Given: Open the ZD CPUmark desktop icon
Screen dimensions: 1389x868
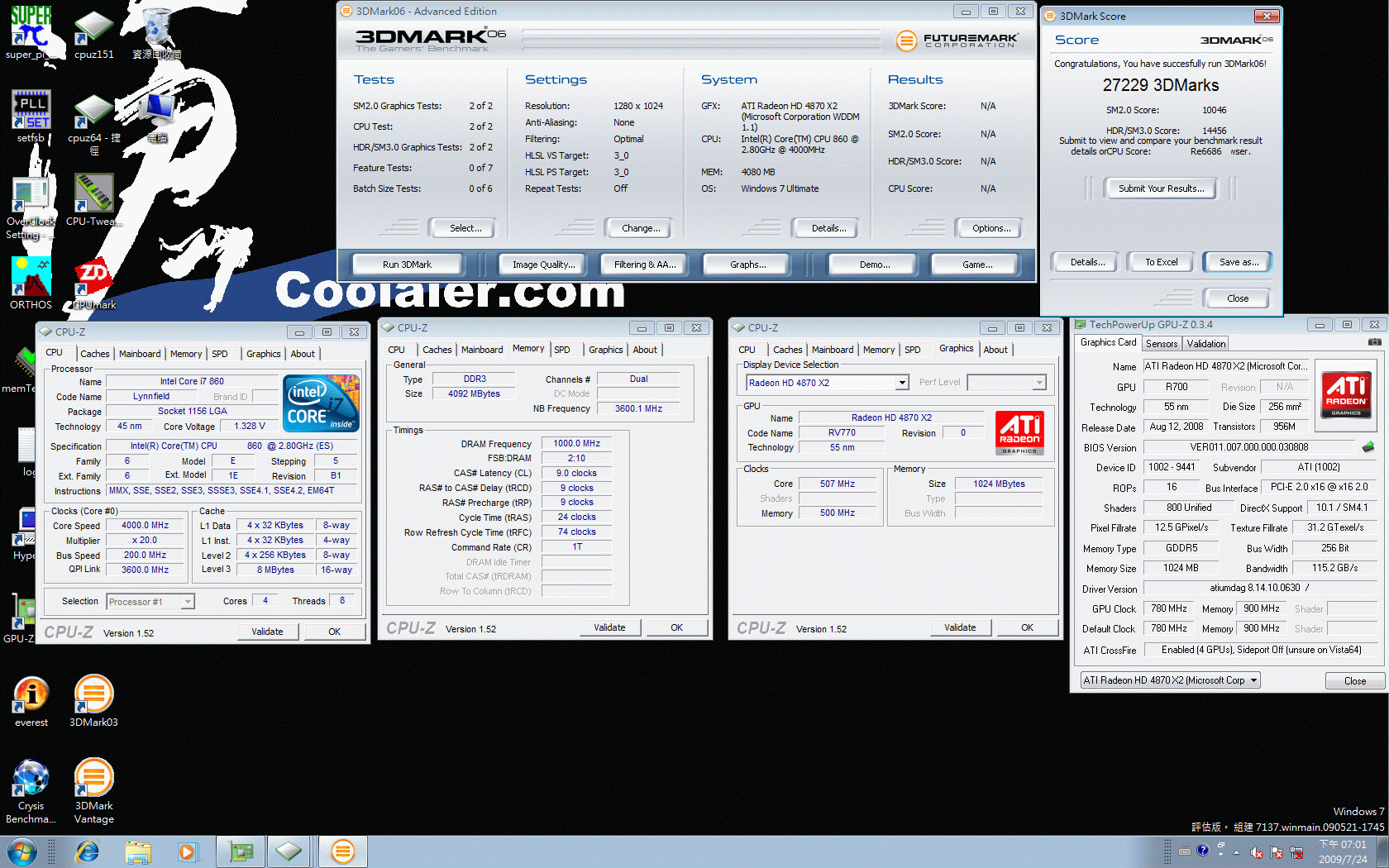Looking at the screenshot, I should tap(93, 284).
